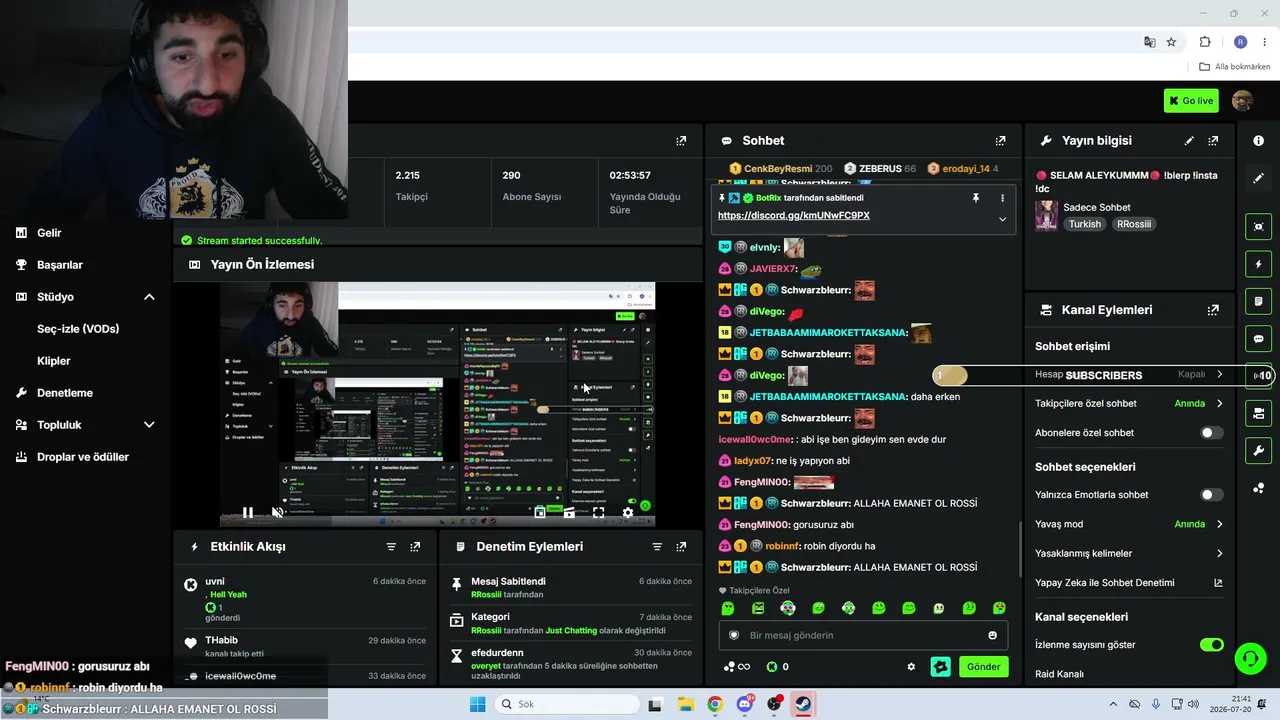Image resolution: width=1280 pixels, height=720 pixels.
Task: Expand the Topluluk sidebar section
Action: [x=149, y=425]
